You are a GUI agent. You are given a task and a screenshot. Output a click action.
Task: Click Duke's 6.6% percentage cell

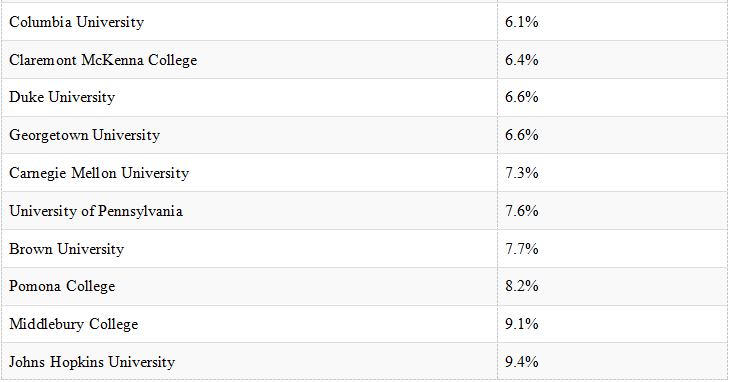(x=613, y=97)
